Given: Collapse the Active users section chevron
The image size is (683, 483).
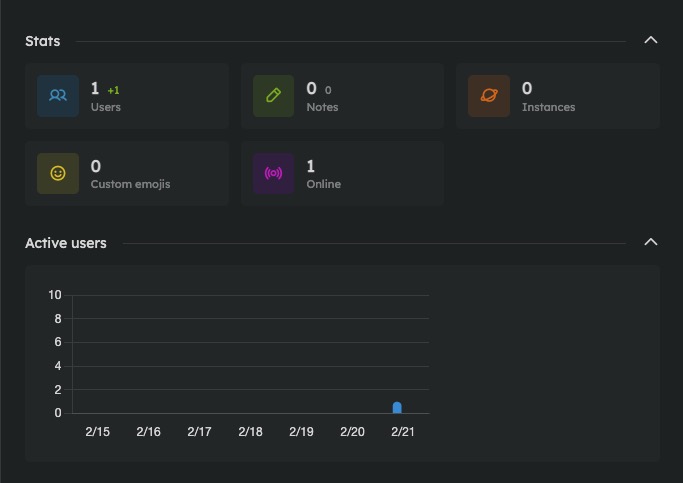Looking at the screenshot, I should point(651,243).
